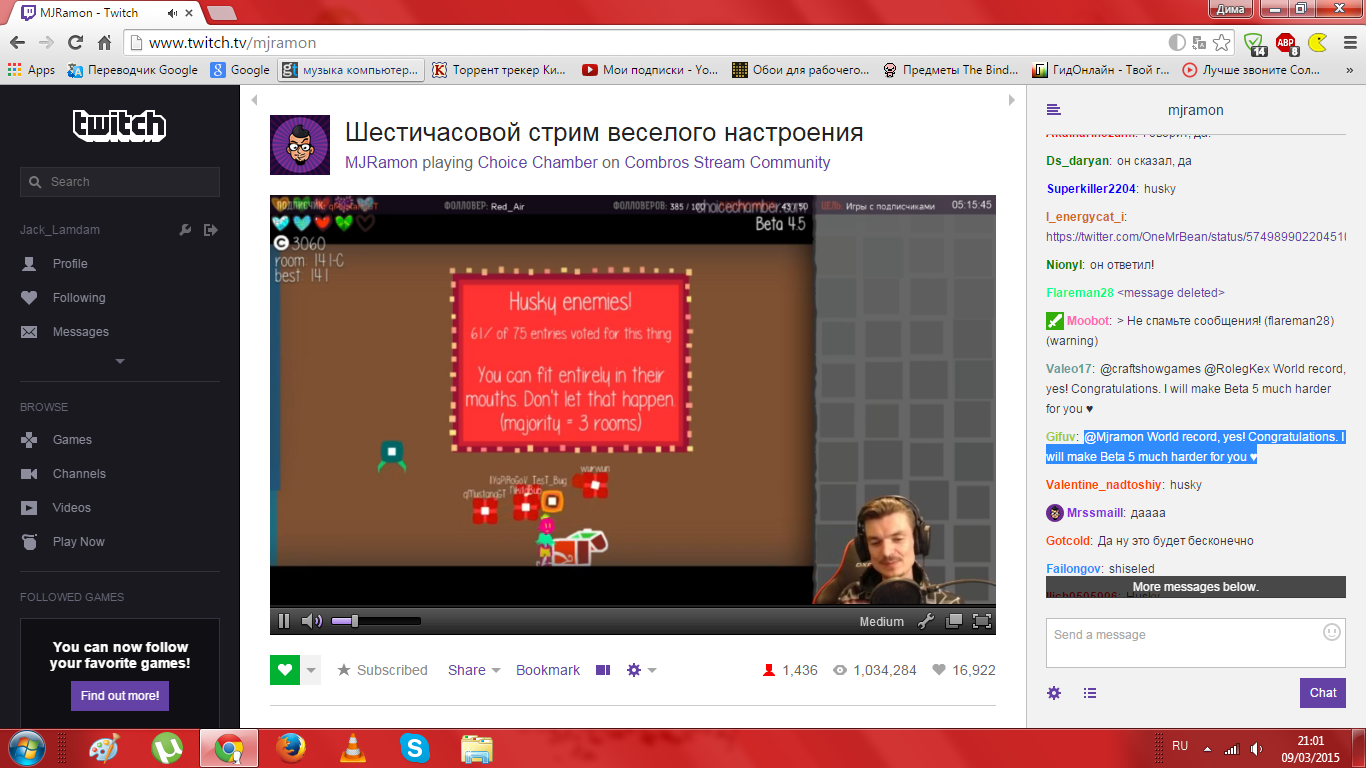Open the Combros Stream Community link
Image resolution: width=1366 pixels, height=768 pixels.
(x=727, y=162)
